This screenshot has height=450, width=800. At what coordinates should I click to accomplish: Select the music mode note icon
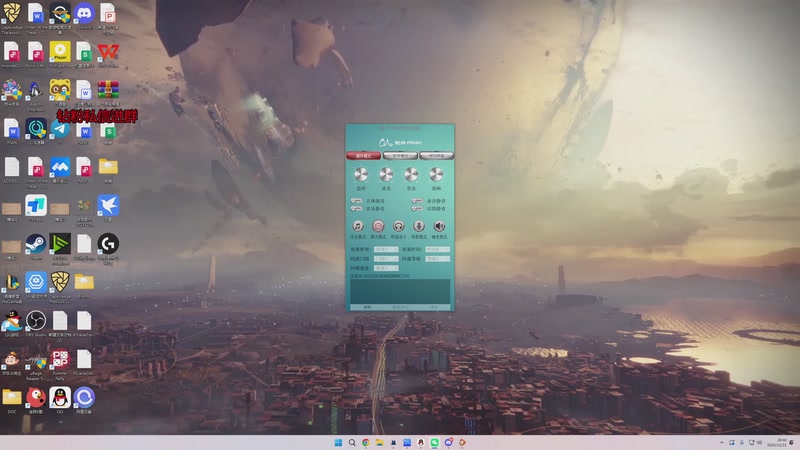coord(358,226)
